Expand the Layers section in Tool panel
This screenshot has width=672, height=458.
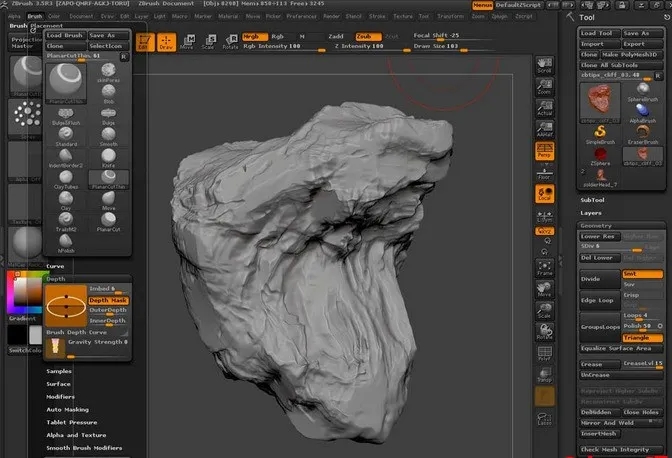pyautogui.click(x=592, y=213)
